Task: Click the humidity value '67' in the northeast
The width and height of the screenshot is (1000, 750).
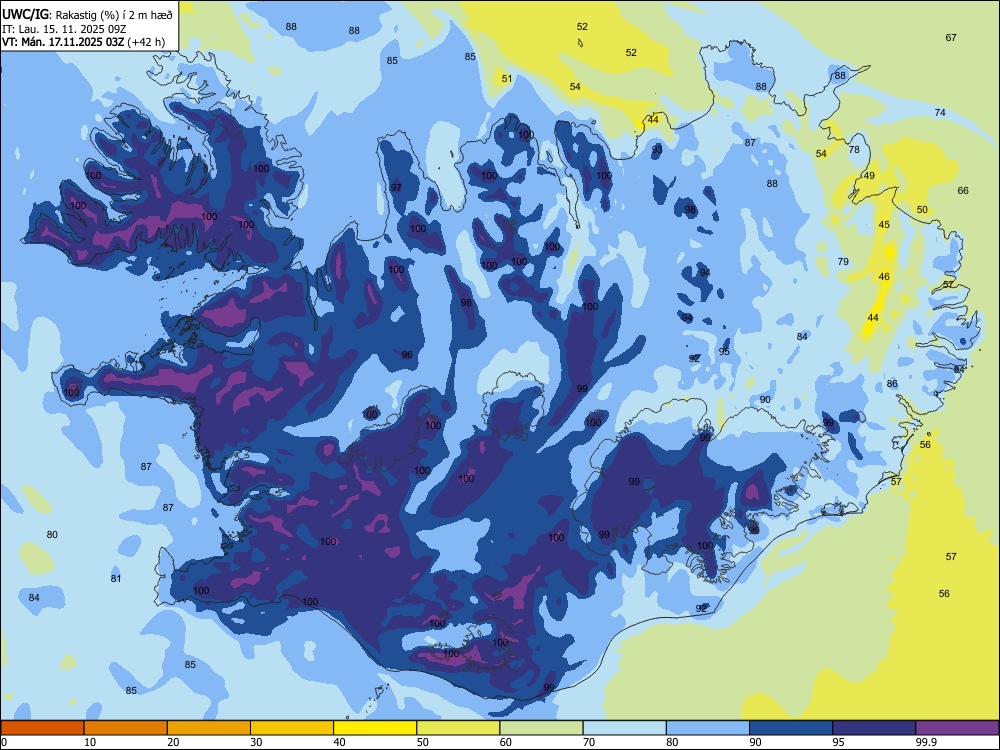Action: (x=951, y=38)
